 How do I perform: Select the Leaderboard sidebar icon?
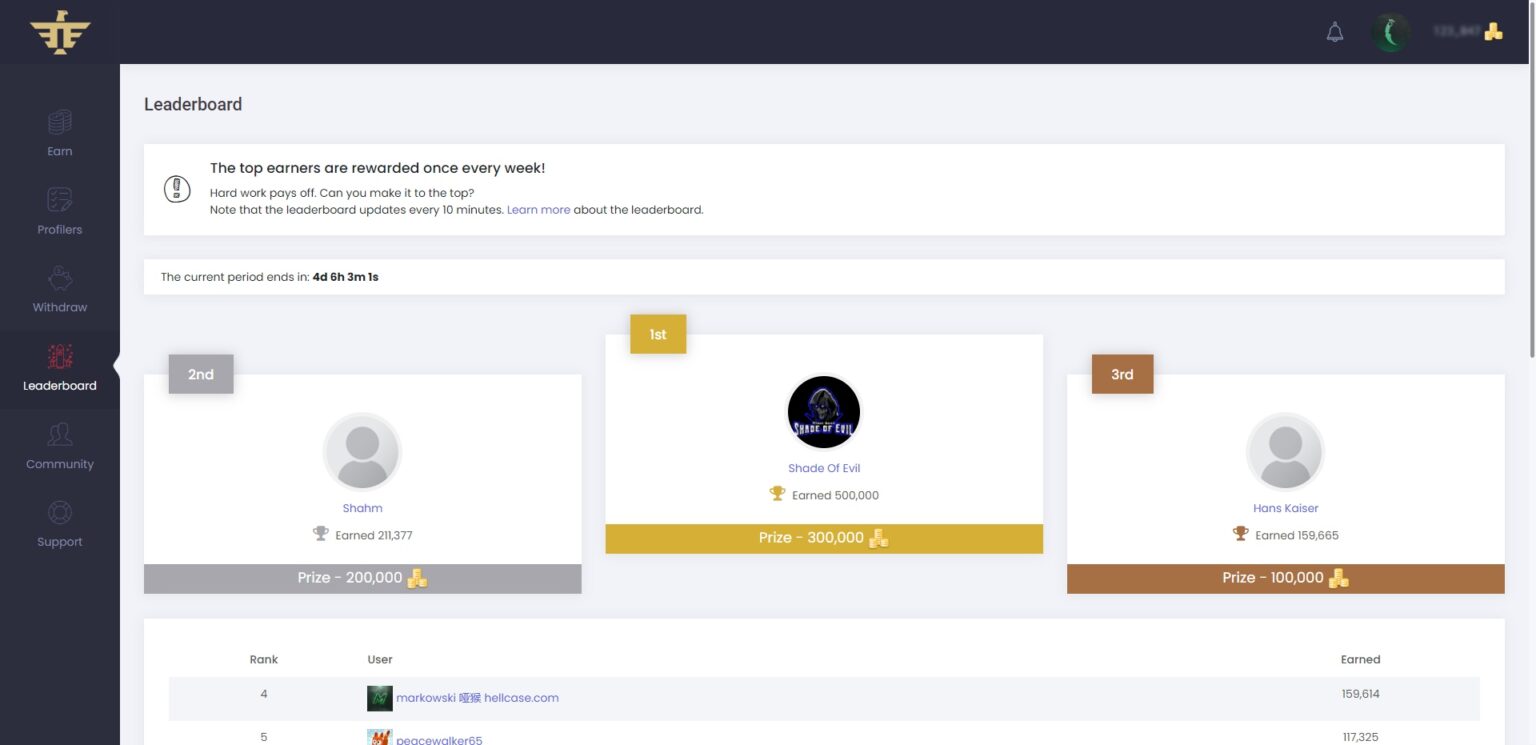(x=60, y=357)
